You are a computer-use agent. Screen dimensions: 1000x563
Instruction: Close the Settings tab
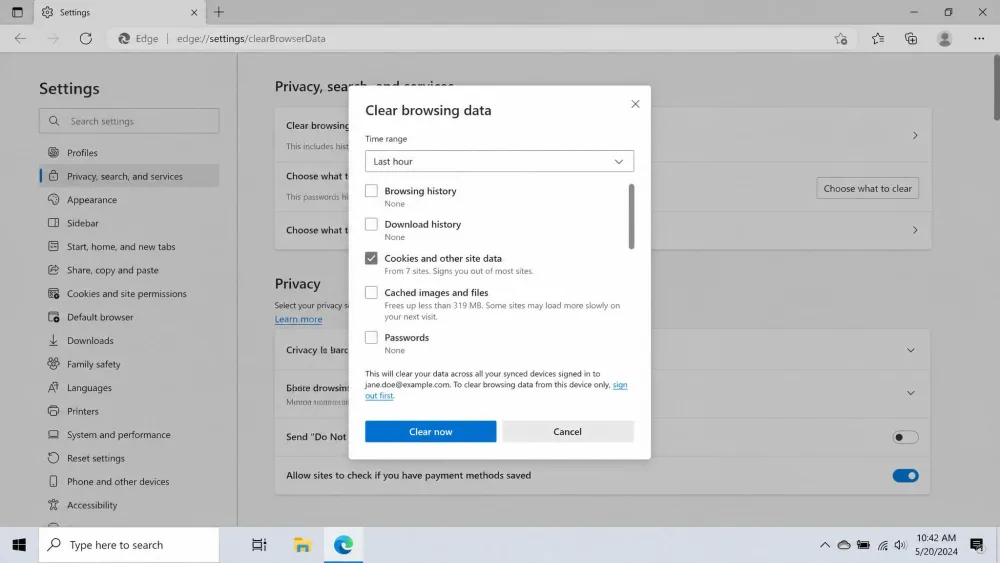point(194,12)
